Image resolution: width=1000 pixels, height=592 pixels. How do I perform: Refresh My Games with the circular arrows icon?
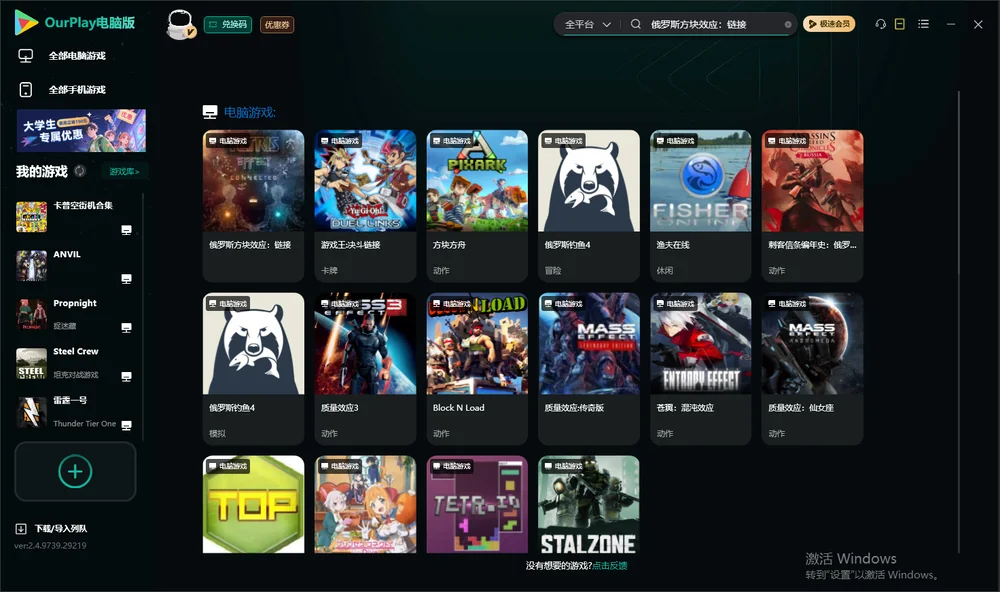click(x=80, y=171)
